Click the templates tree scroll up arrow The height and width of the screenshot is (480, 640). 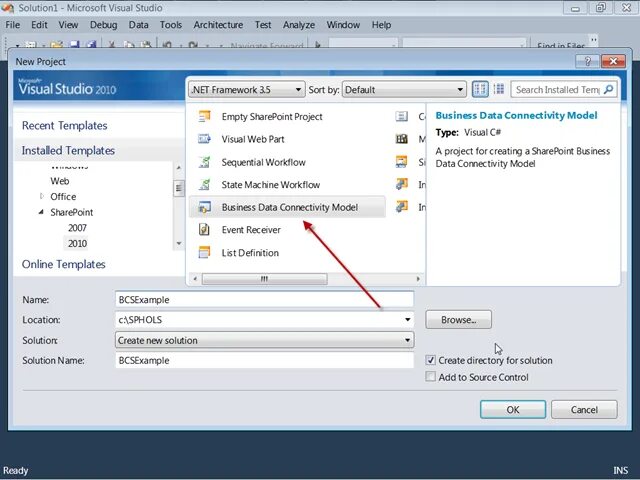tap(178, 167)
